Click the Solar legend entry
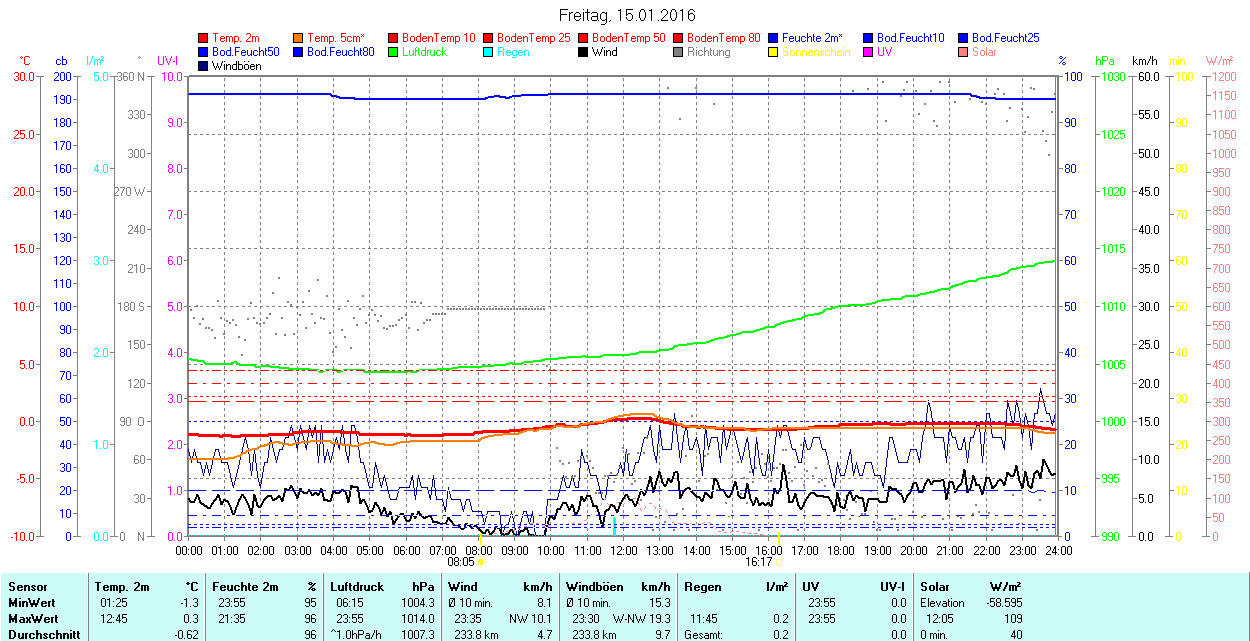 [984, 52]
